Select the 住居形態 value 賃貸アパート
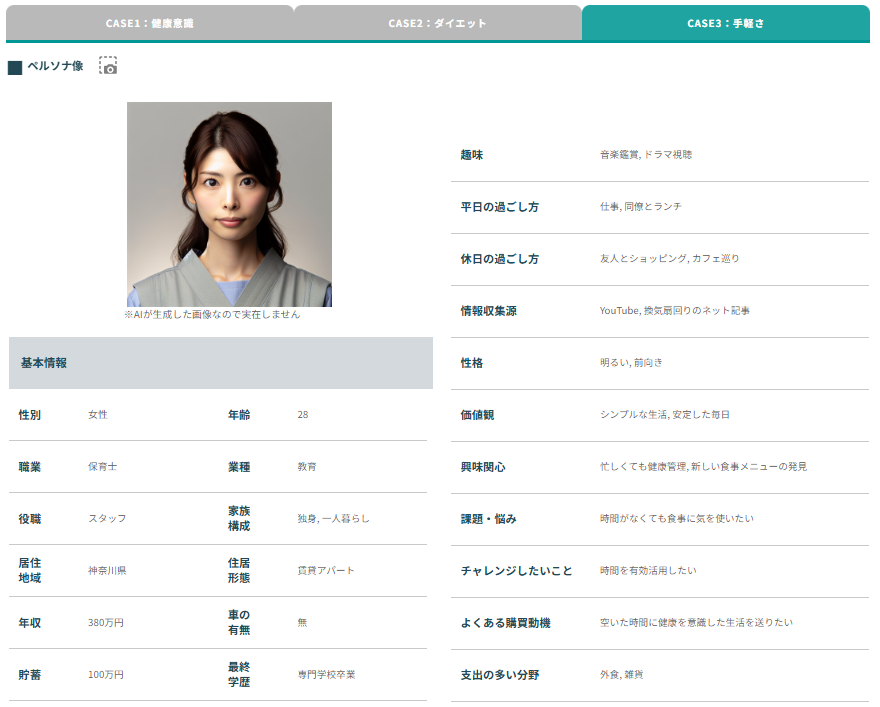 326,571
